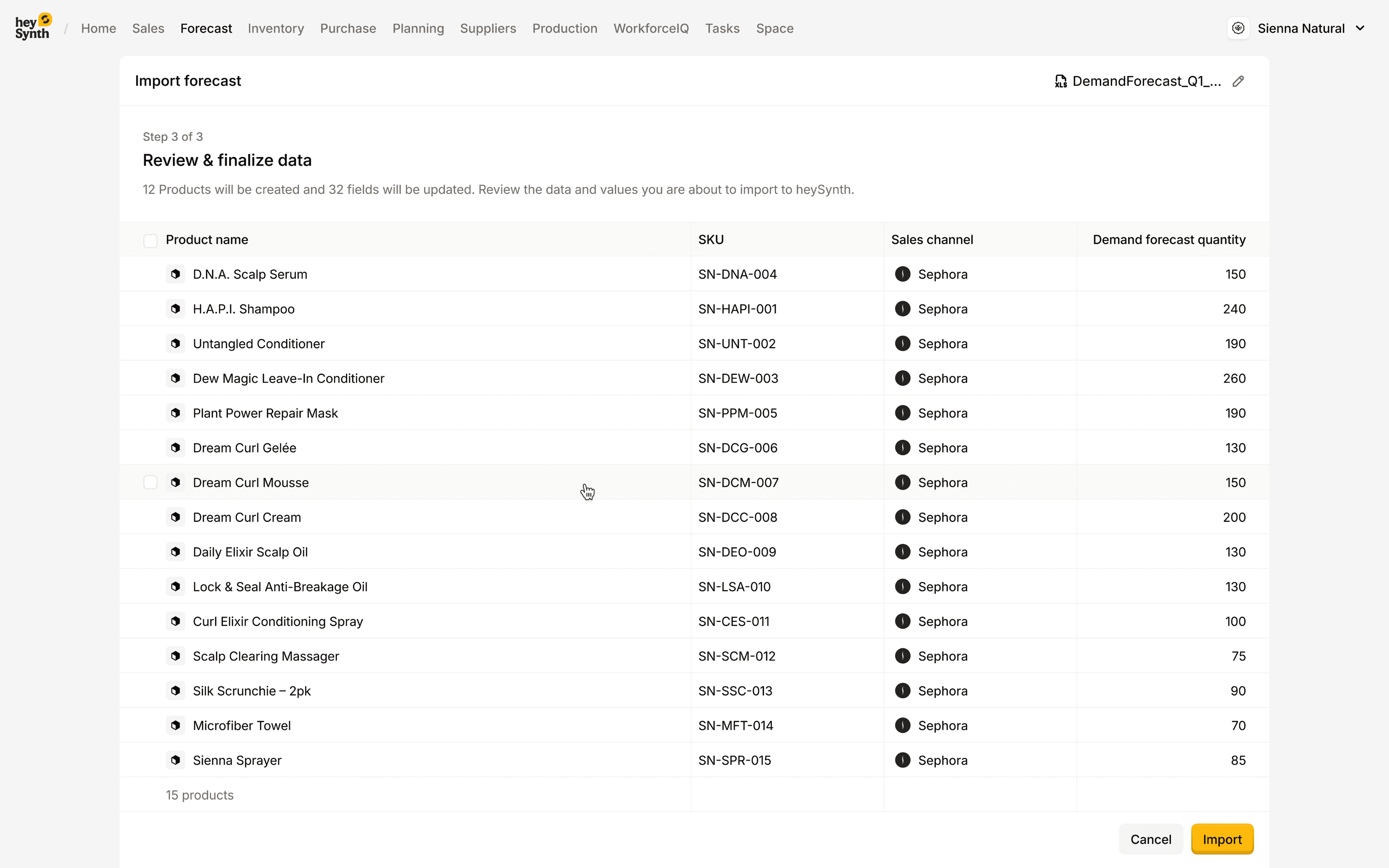Click the SKU column header
1389x868 pixels.
point(710,240)
